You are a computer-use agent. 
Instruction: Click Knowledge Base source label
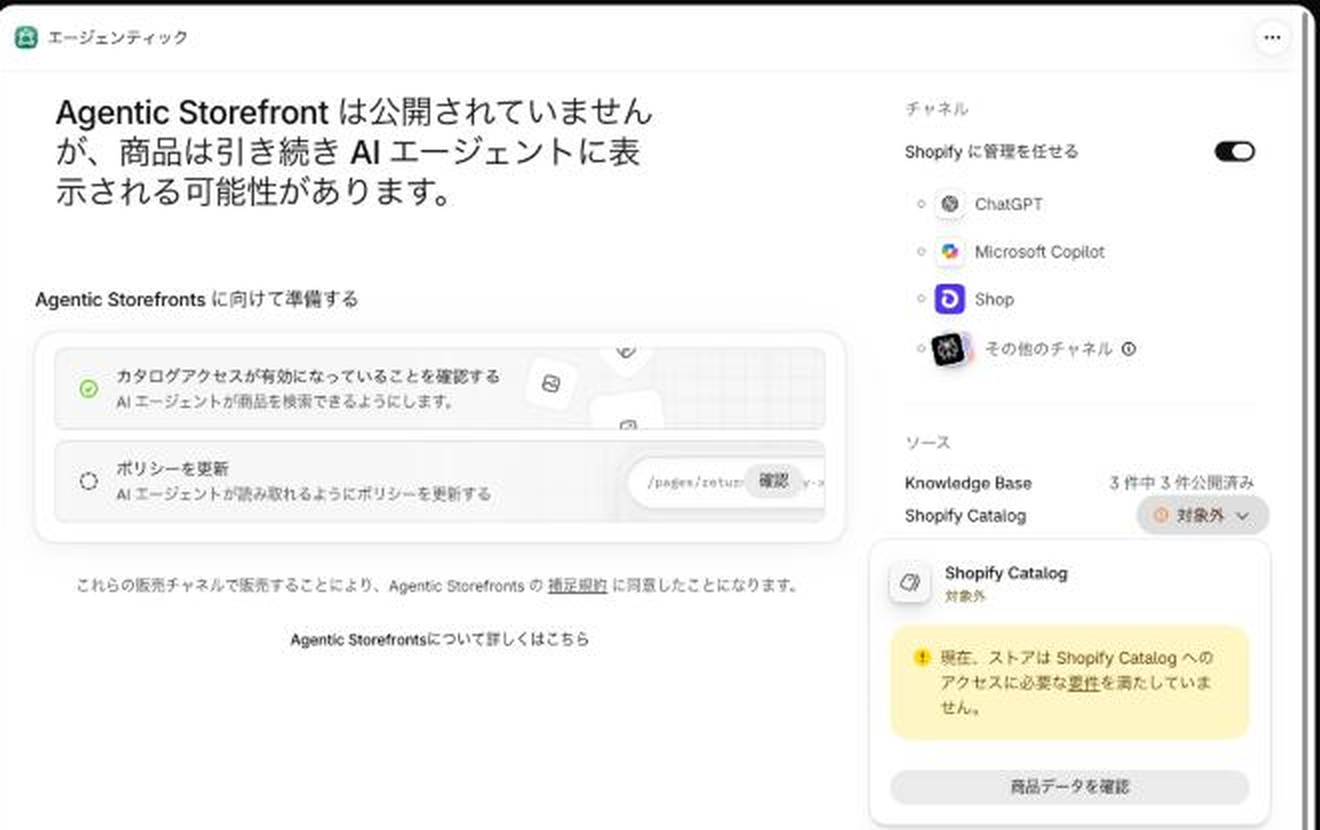968,483
